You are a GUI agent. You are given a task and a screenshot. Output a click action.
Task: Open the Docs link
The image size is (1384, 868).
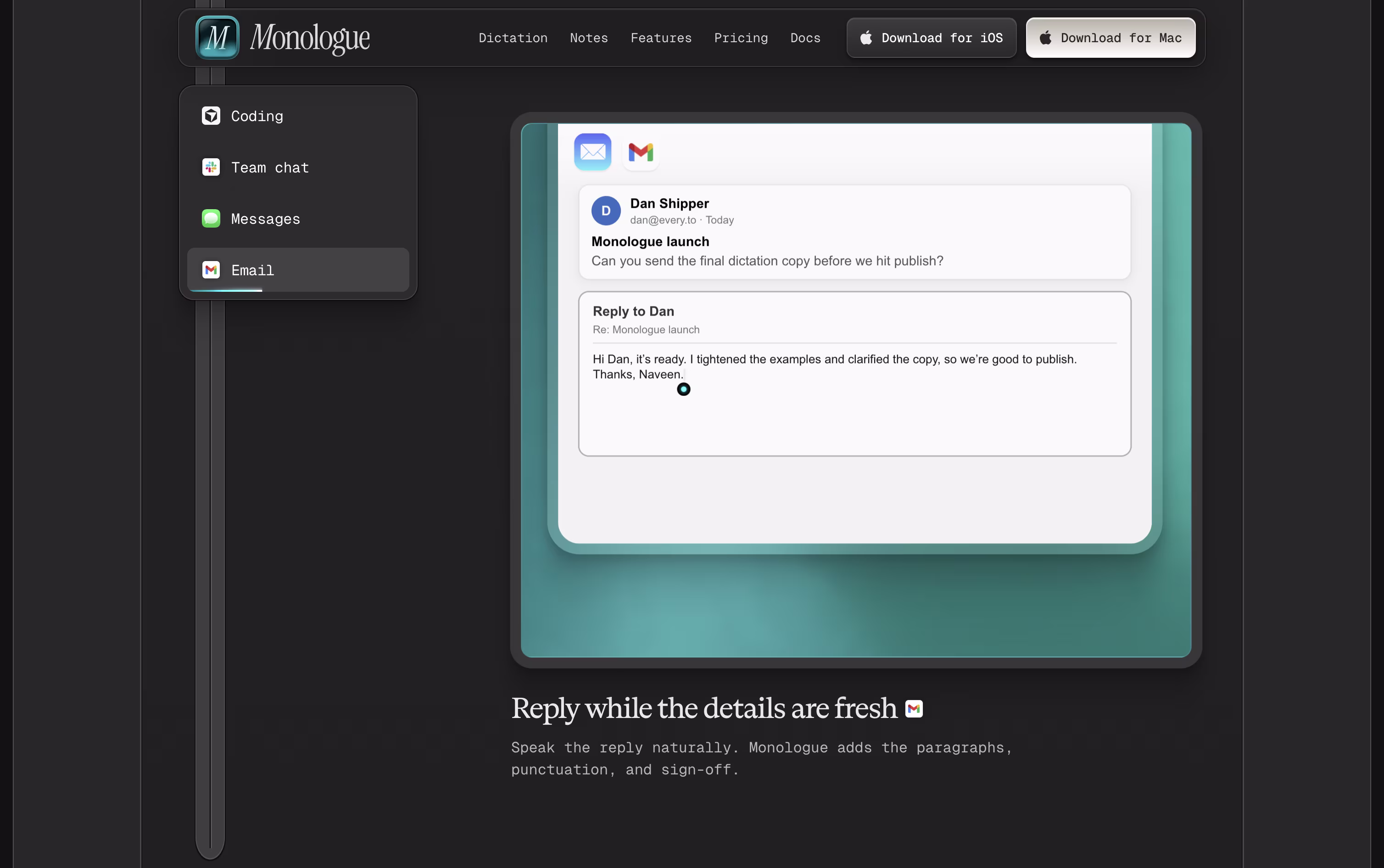805,38
